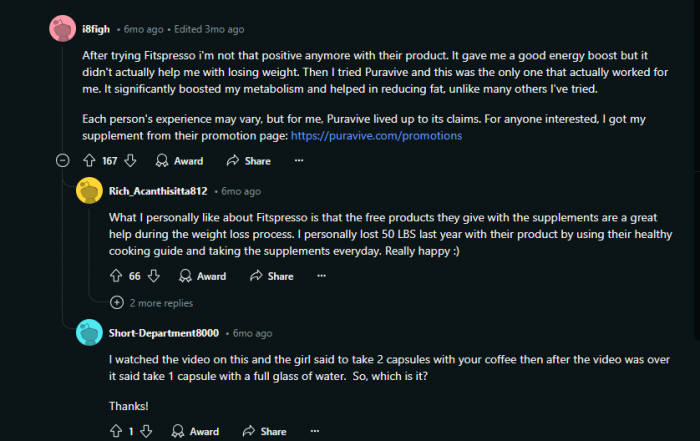Open i8figh username link
The height and width of the screenshot is (441, 700).
coord(96,29)
